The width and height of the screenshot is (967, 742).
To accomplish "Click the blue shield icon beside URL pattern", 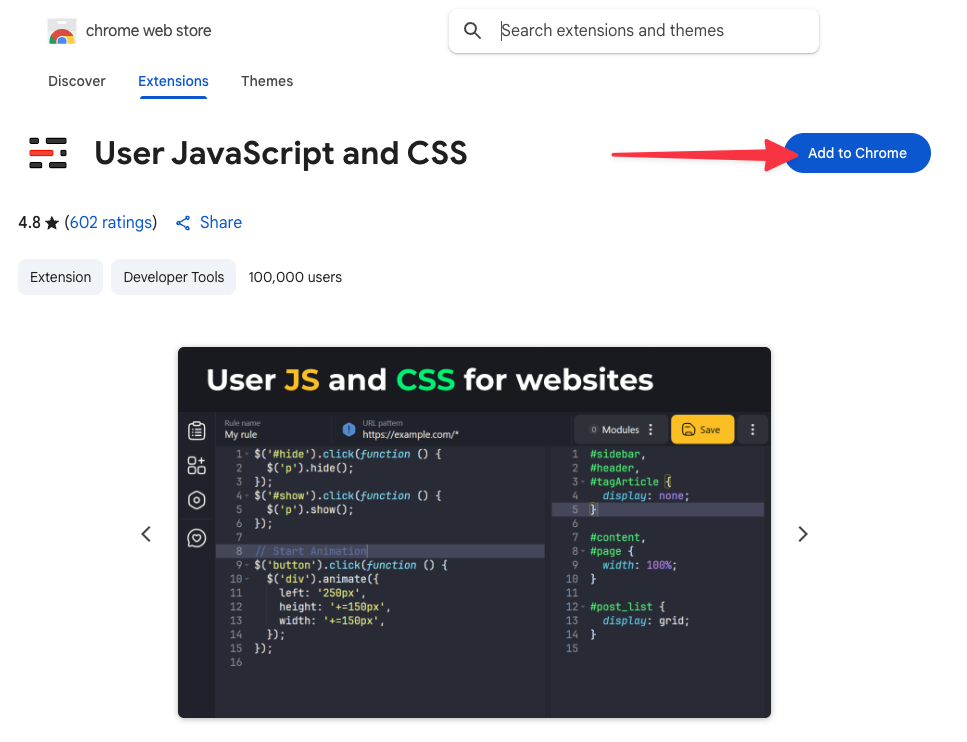I will pos(349,429).
